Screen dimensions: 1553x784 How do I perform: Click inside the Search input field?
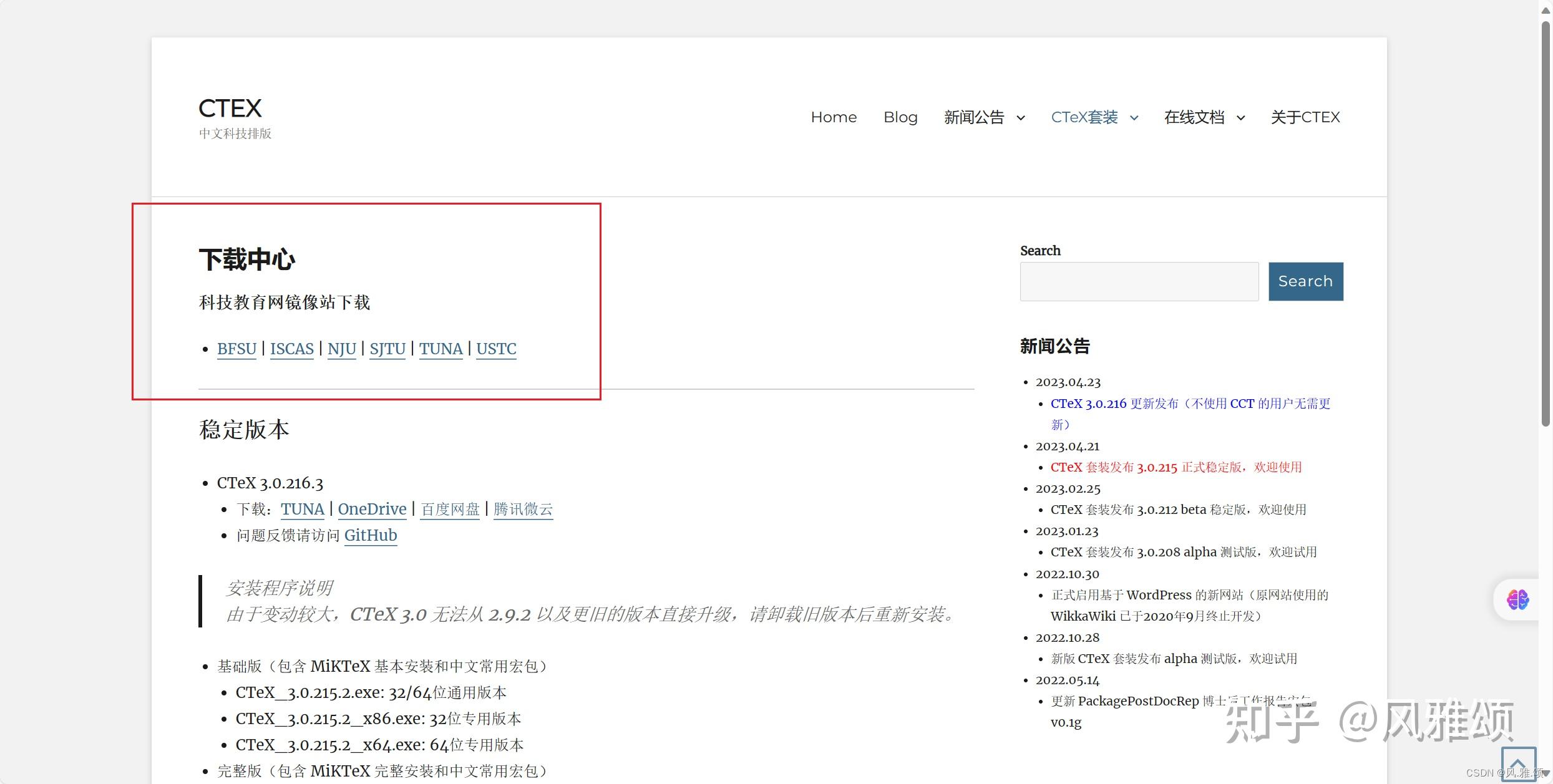1138,281
